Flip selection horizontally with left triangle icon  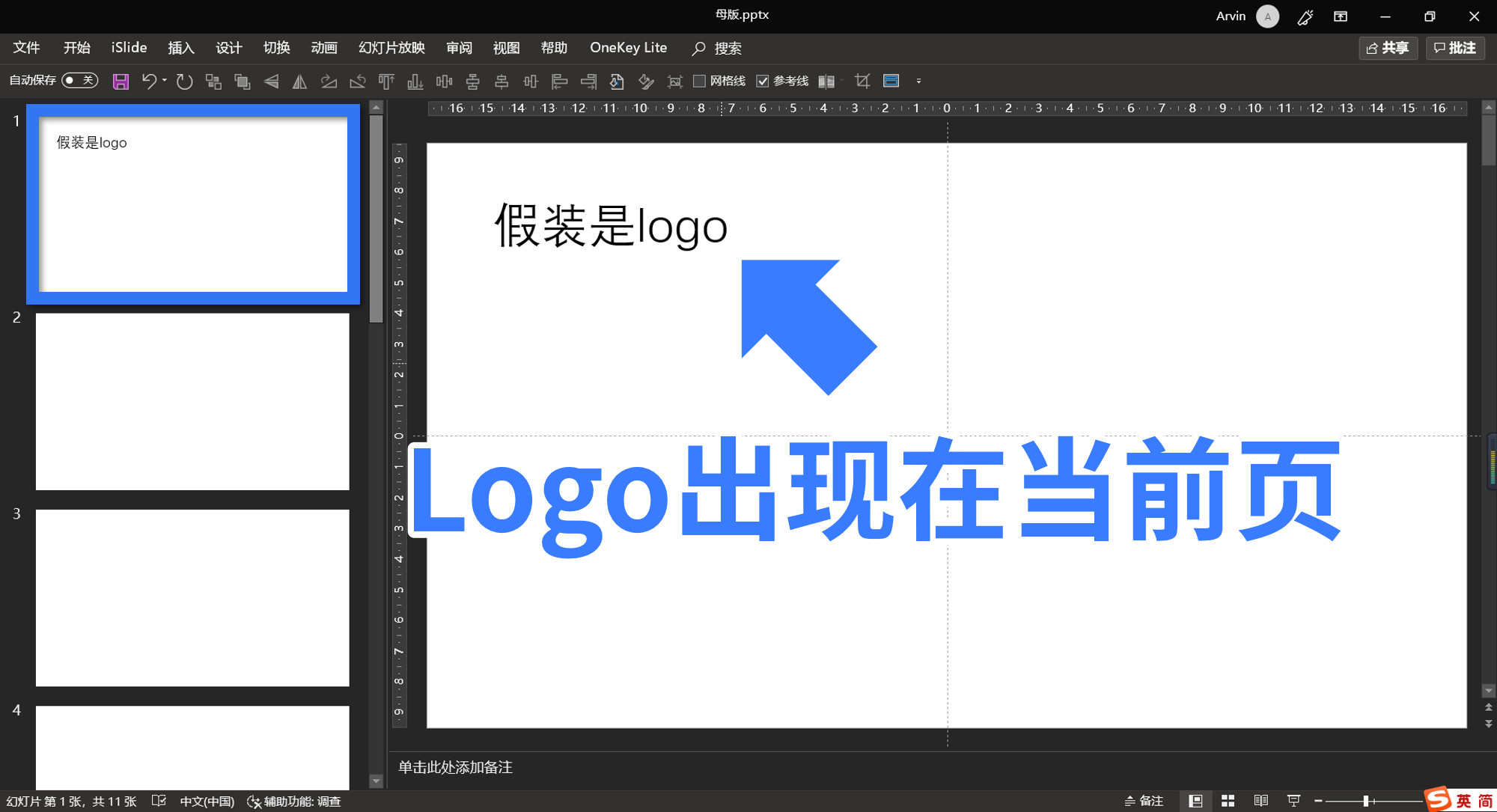pos(271,81)
